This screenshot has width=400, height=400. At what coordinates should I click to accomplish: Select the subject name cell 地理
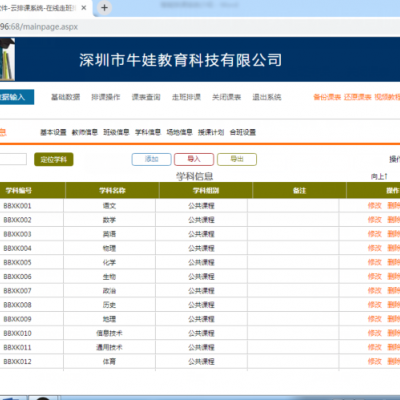(x=109, y=319)
